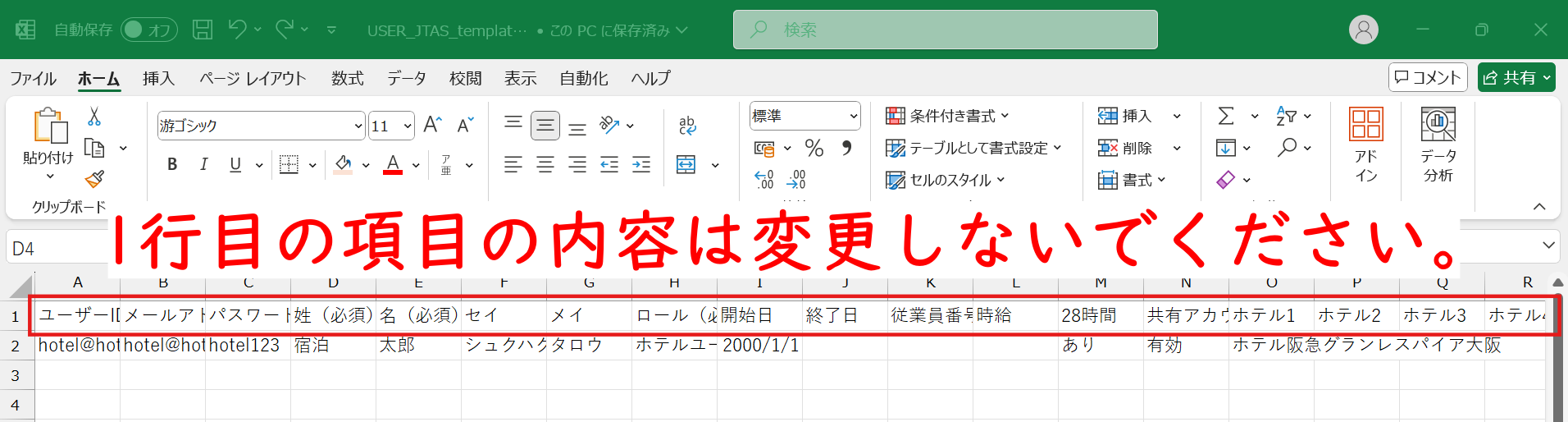Switch to the 挿入 tab
Image resolution: width=1568 pixels, height=422 pixels.
pyautogui.click(x=158, y=78)
